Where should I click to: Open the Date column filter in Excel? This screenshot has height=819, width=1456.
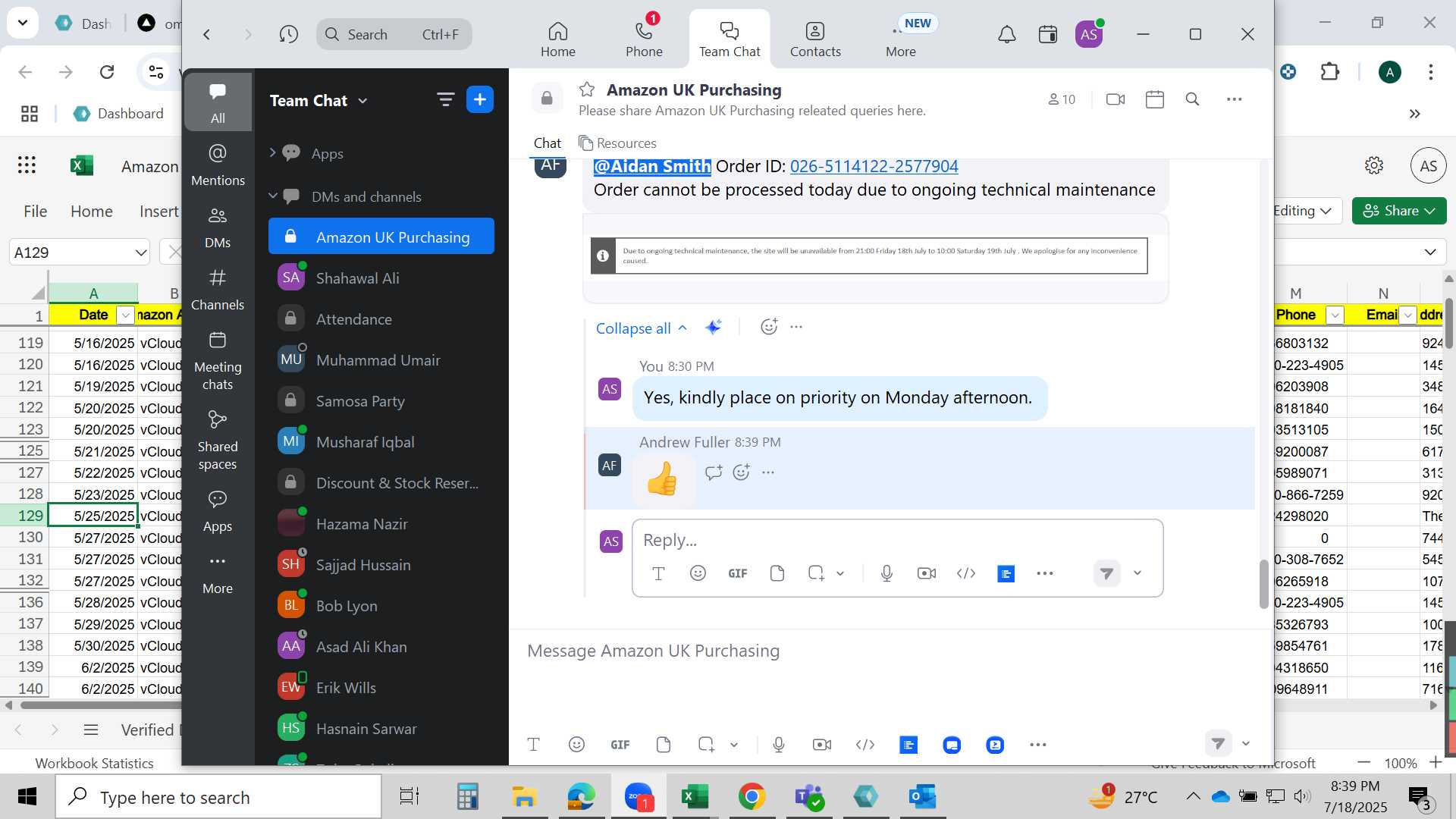click(x=126, y=315)
